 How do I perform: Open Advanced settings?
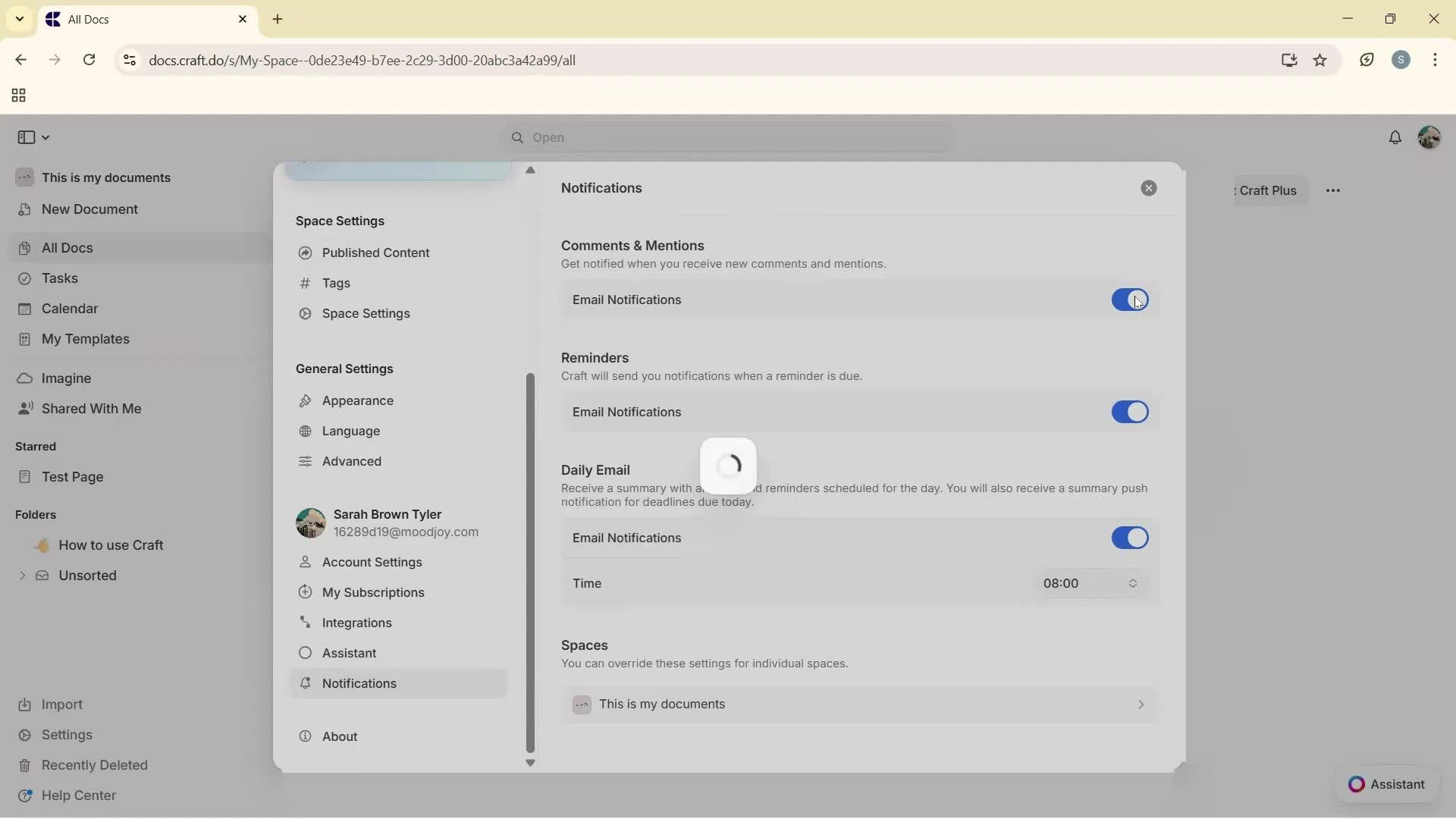pos(351,461)
